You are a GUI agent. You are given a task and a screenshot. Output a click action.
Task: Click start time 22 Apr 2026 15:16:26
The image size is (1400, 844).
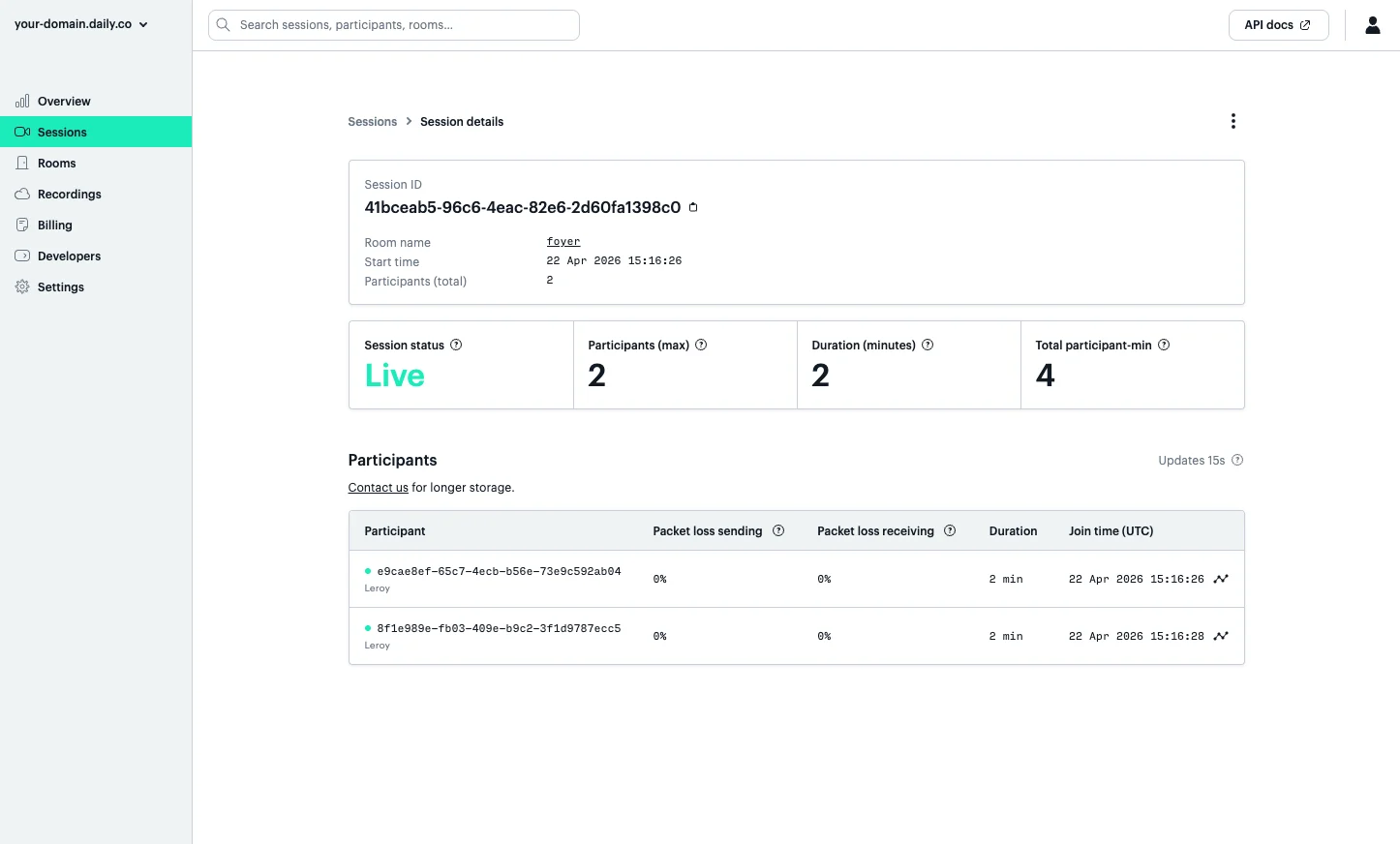[x=614, y=261]
